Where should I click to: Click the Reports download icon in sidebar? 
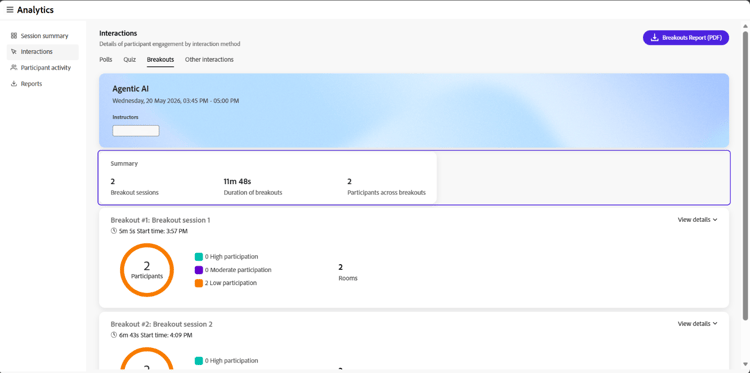(x=14, y=84)
